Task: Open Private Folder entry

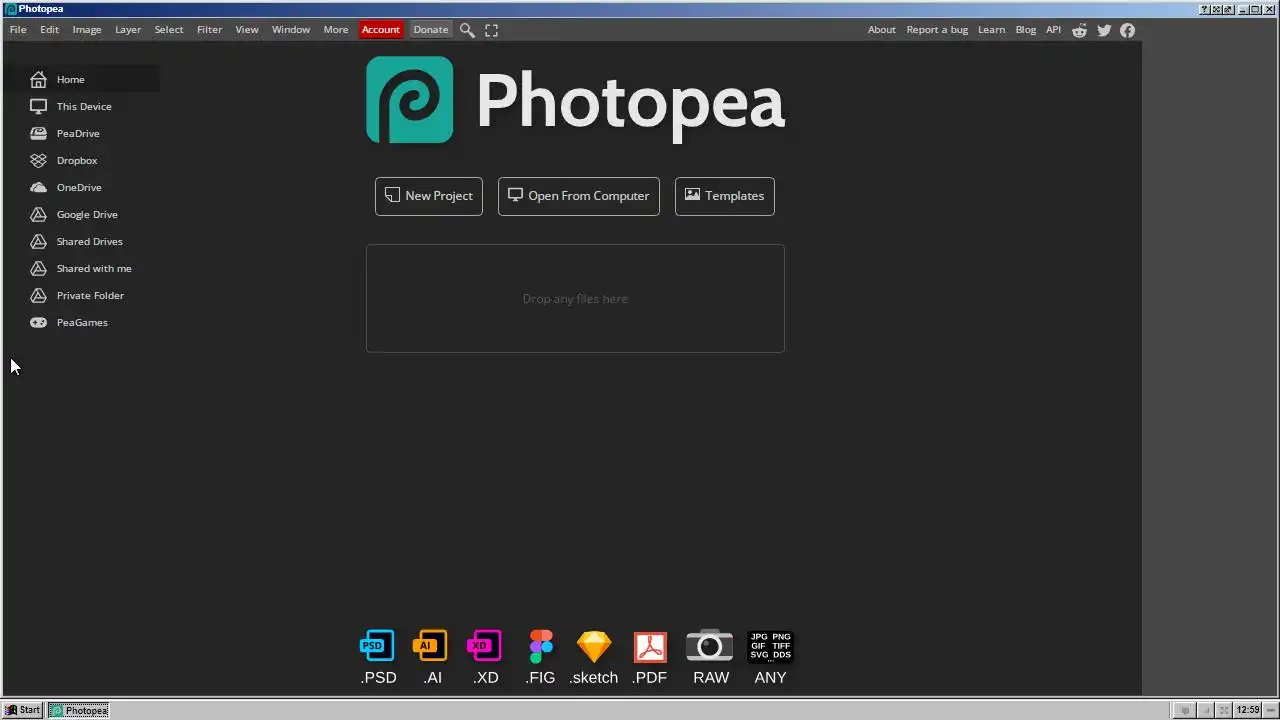Action: (x=82, y=295)
